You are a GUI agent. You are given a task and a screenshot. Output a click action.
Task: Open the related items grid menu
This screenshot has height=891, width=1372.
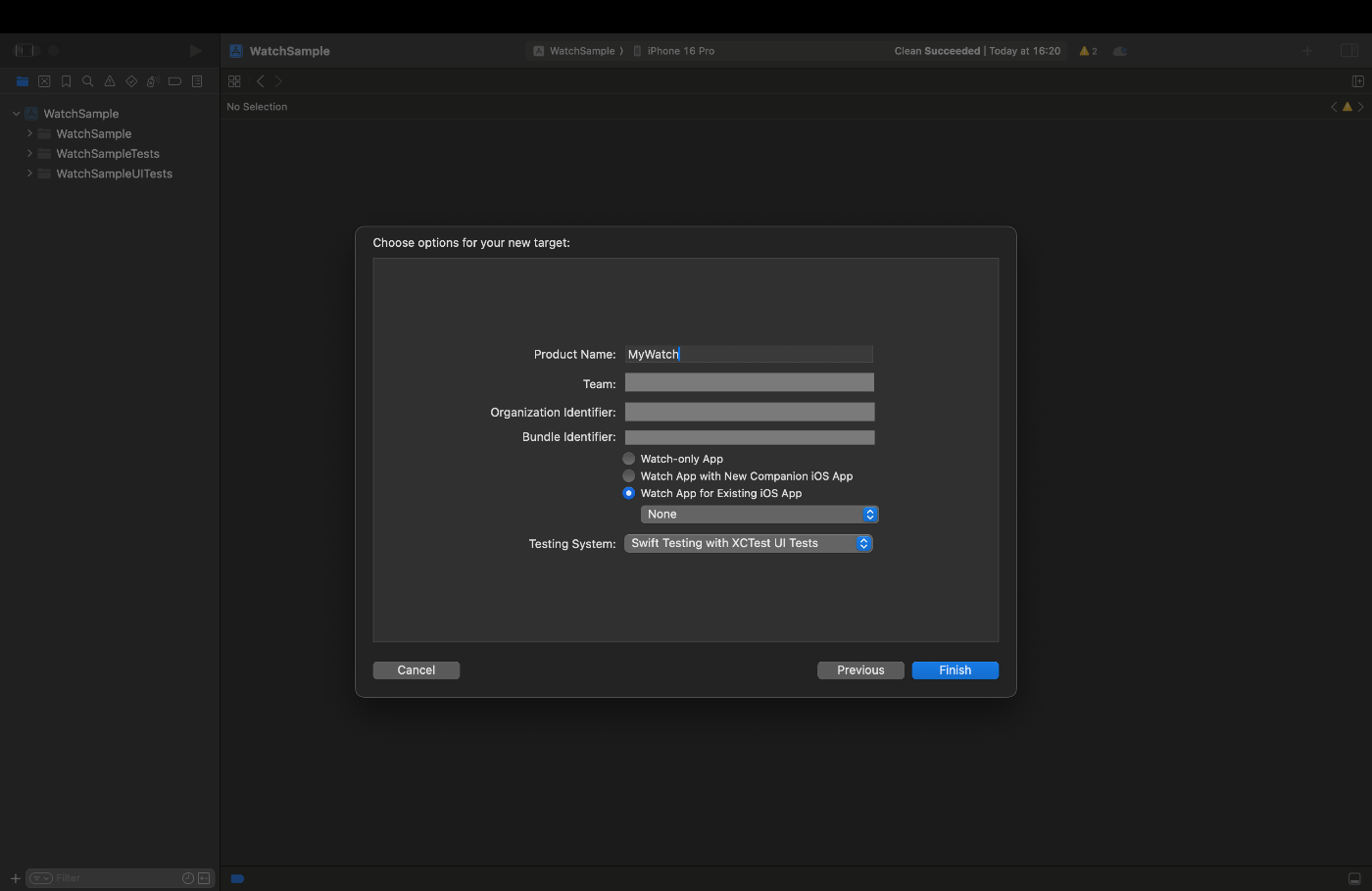234,81
